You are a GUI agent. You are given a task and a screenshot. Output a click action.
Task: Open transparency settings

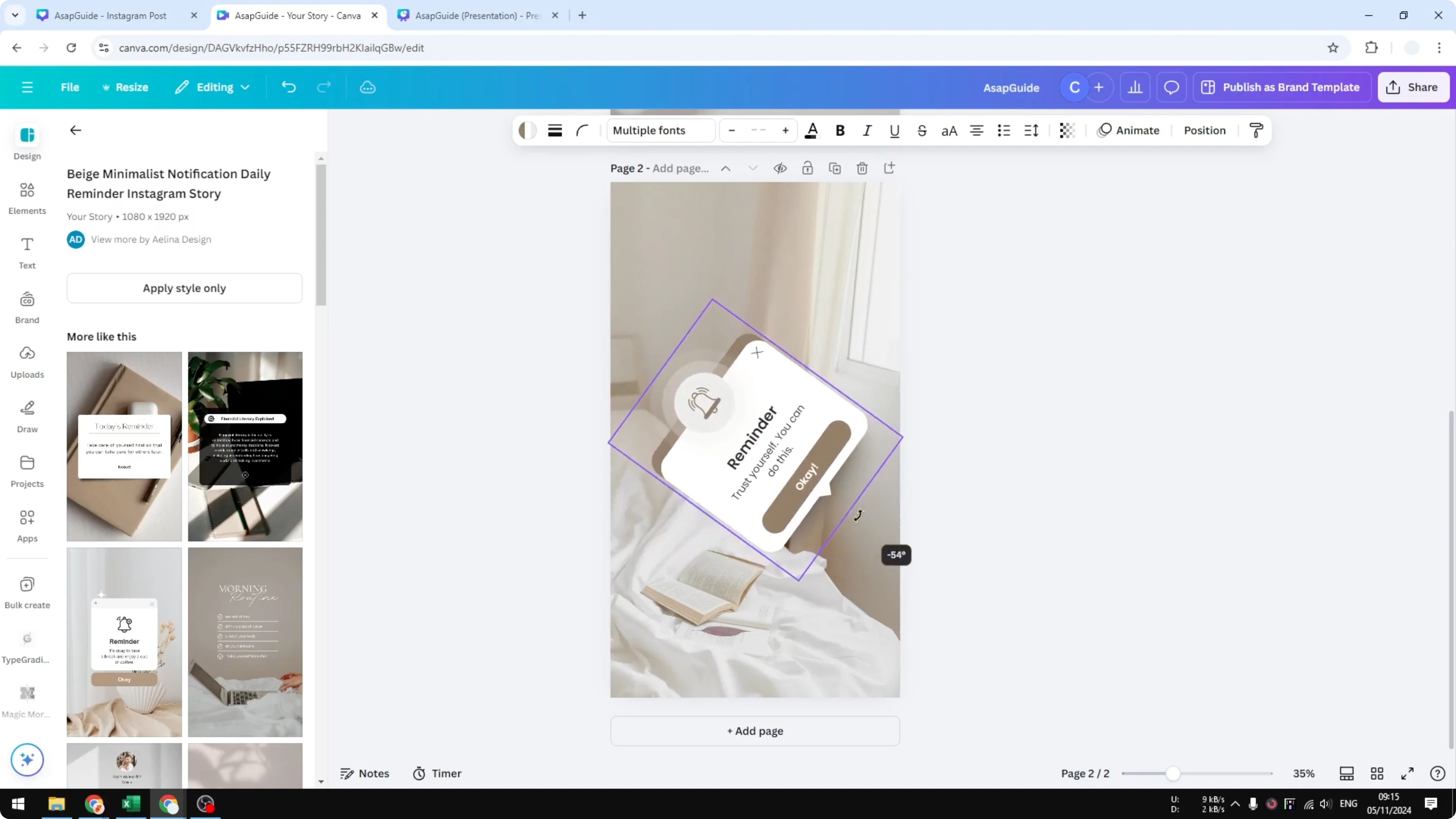(x=1067, y=131)
